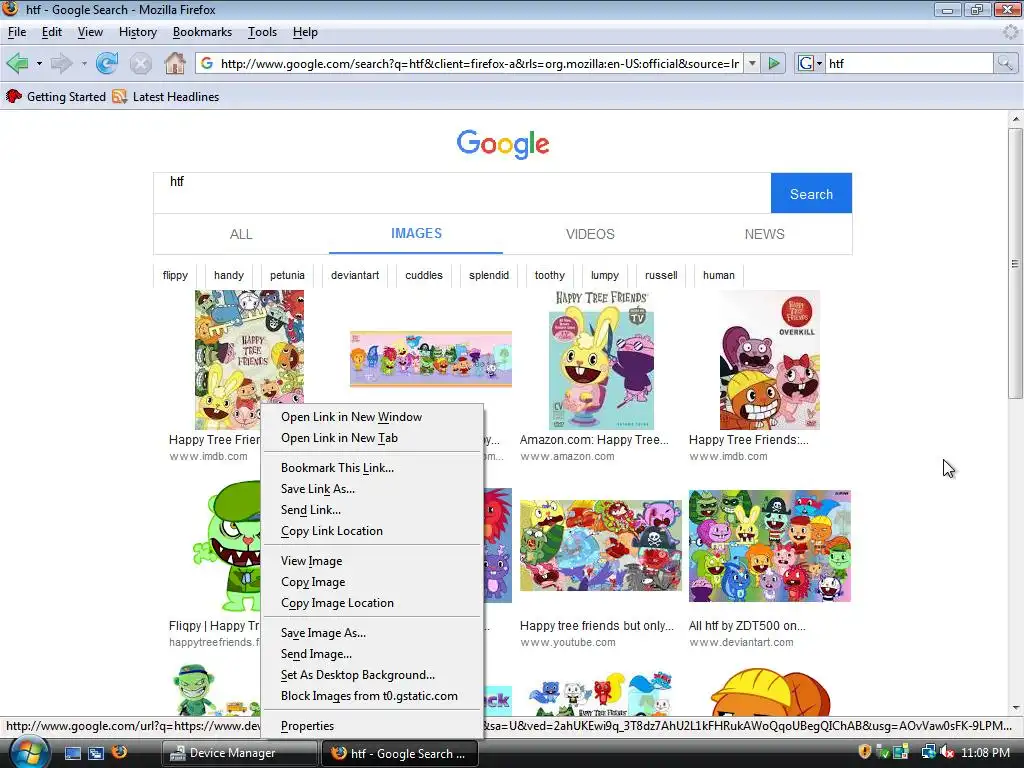Reload the page with the refresh icon

(106, 63)
